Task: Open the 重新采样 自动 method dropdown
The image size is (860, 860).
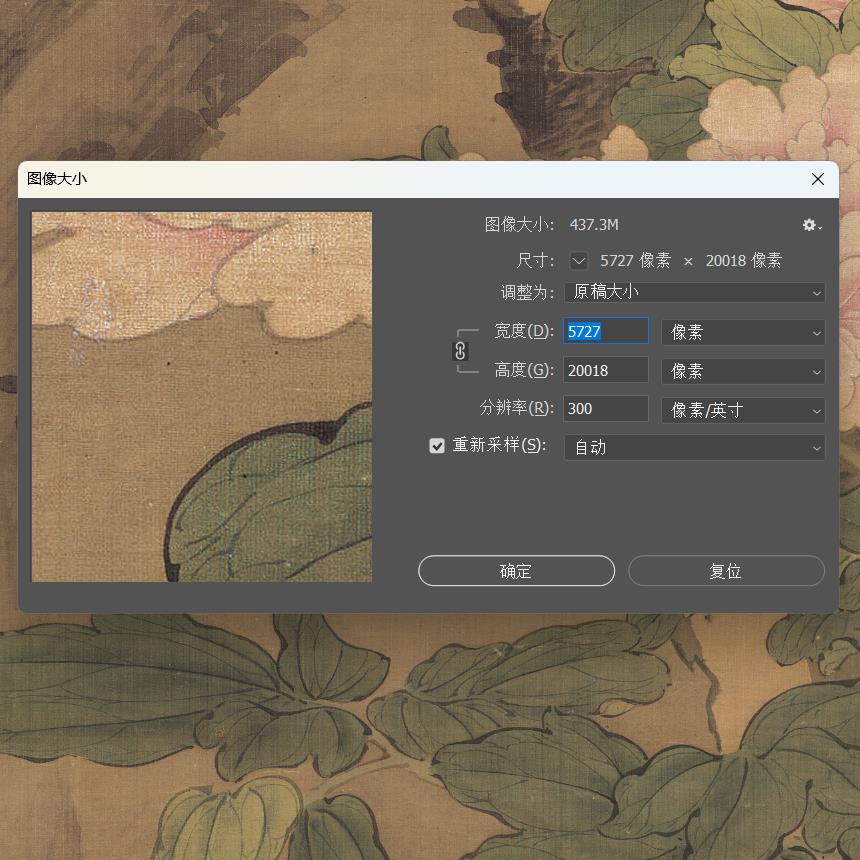Action: [694, 448]
